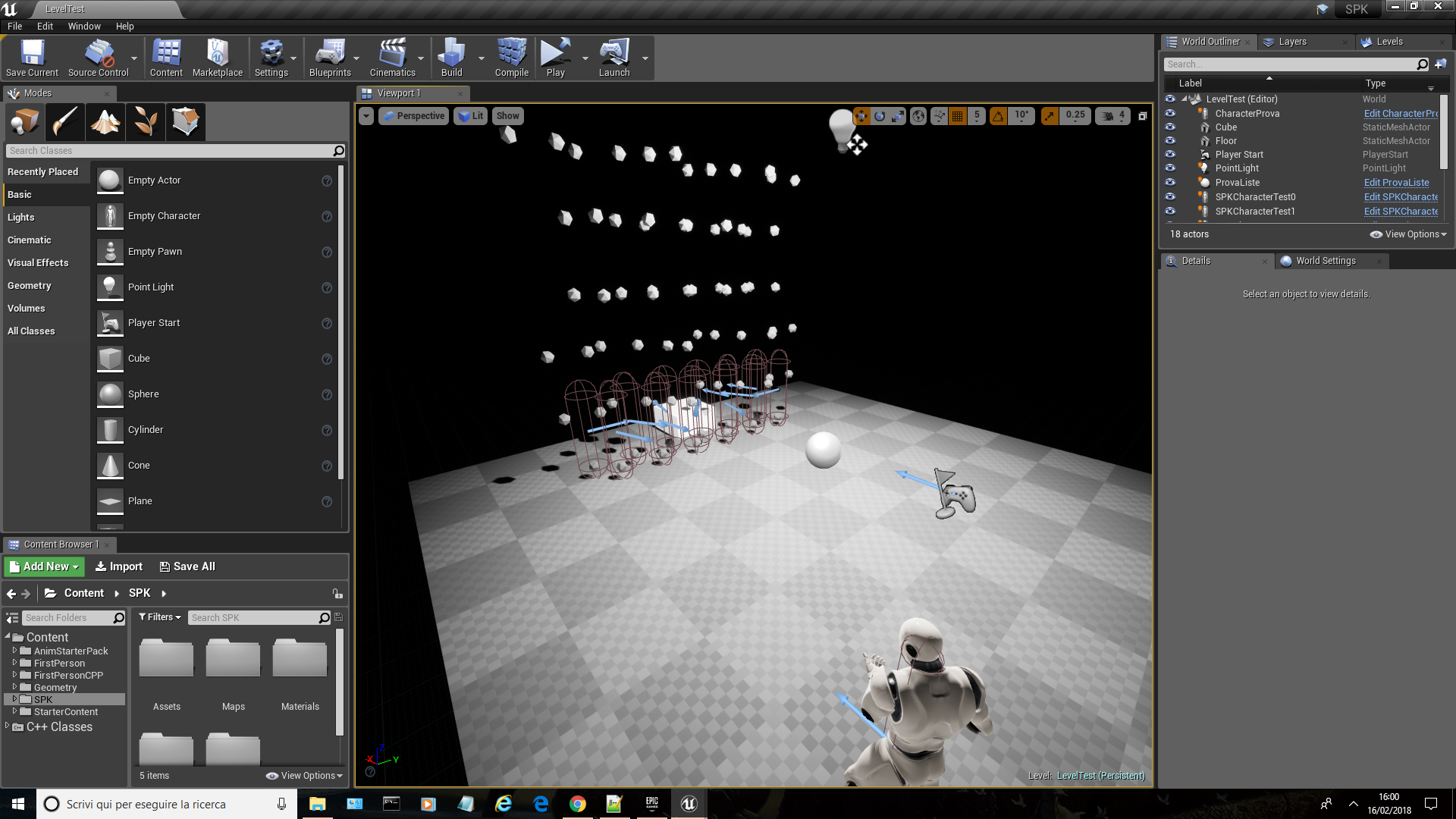Click the Settings gear toolbar icon
Image resolution: width=1456 pixels, height=819 pixels.
[271, 58]
